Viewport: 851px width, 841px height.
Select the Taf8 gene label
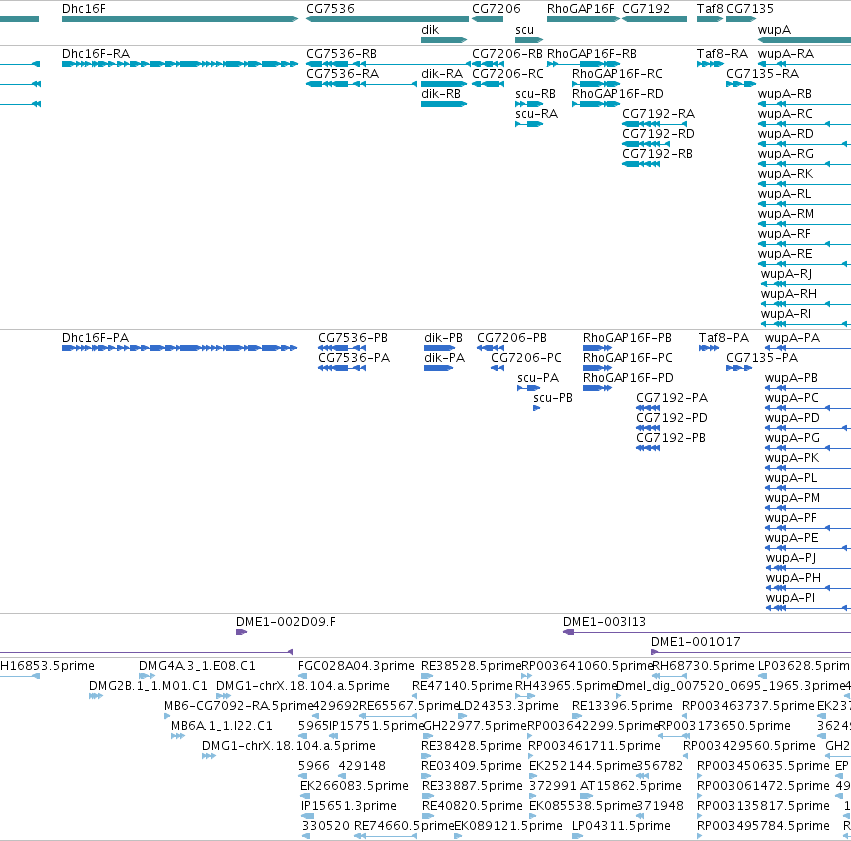coord(710,9)
